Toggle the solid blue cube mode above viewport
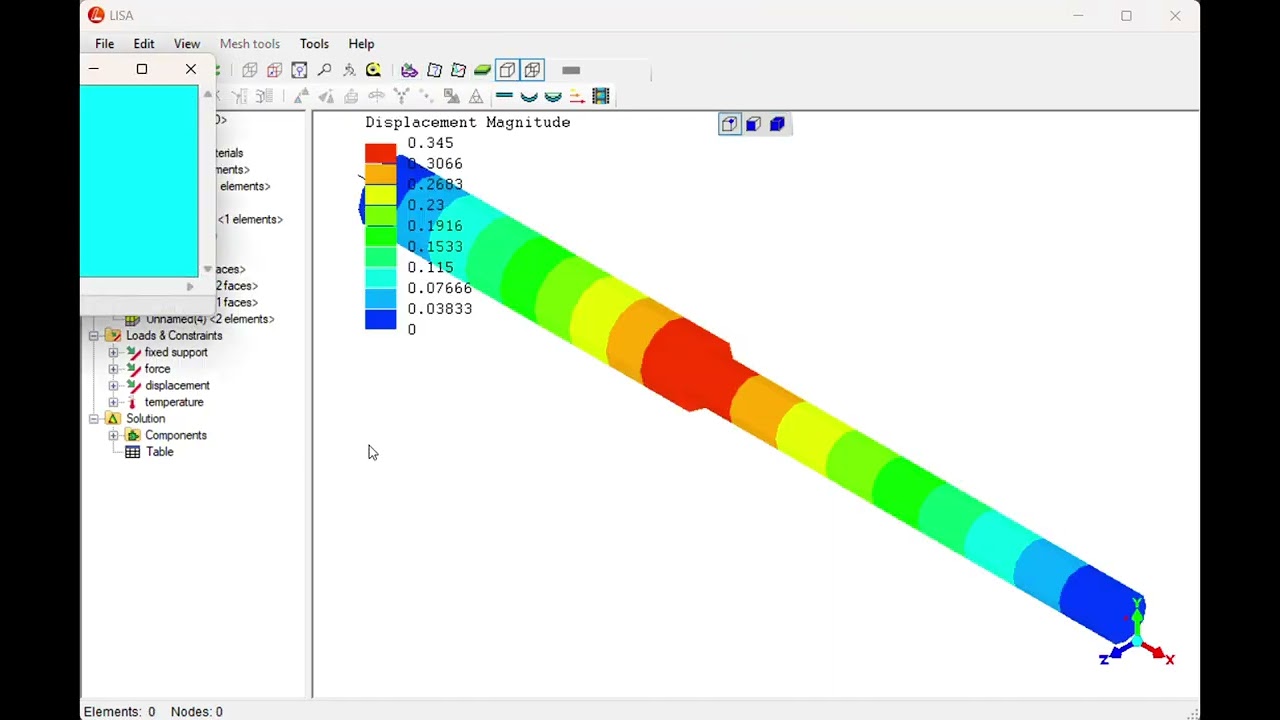Viewport: 1280px width, 720px height. (777, 124)
